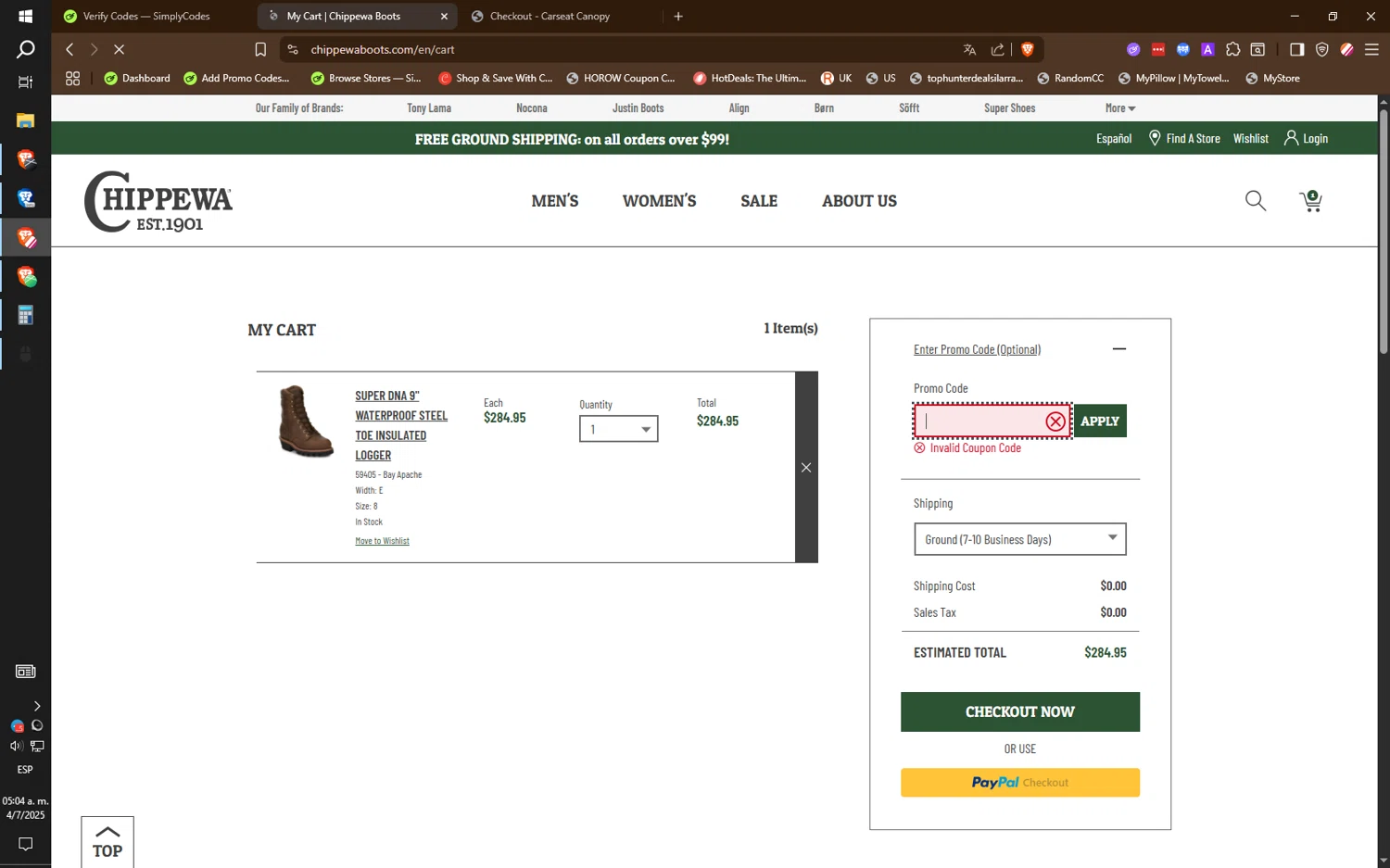Open the Windows Task View icon
Image resolution: width=1390 pixels, height=868 pixels.
pos(25,82)
